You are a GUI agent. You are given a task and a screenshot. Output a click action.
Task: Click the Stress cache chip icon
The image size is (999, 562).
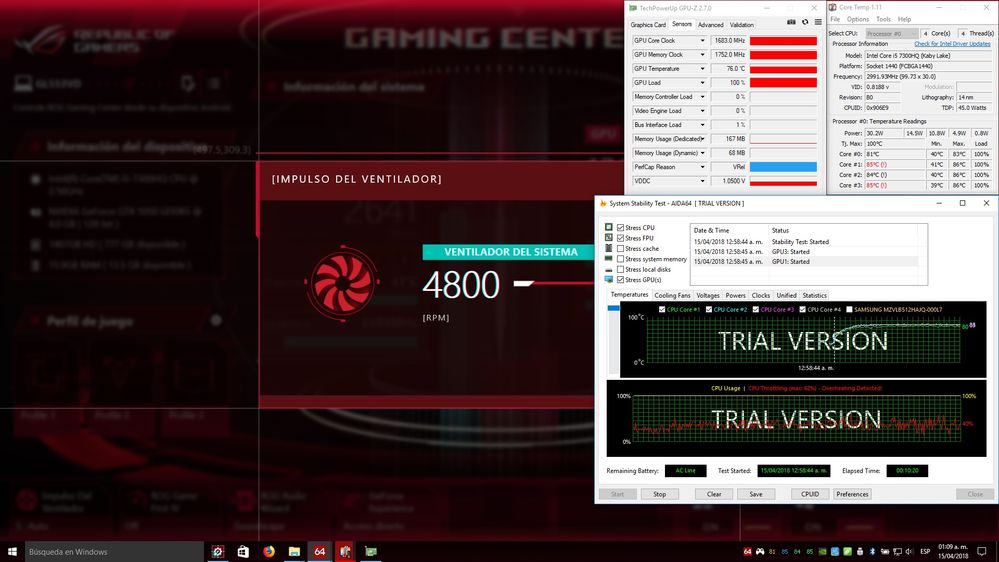point(608,249)
